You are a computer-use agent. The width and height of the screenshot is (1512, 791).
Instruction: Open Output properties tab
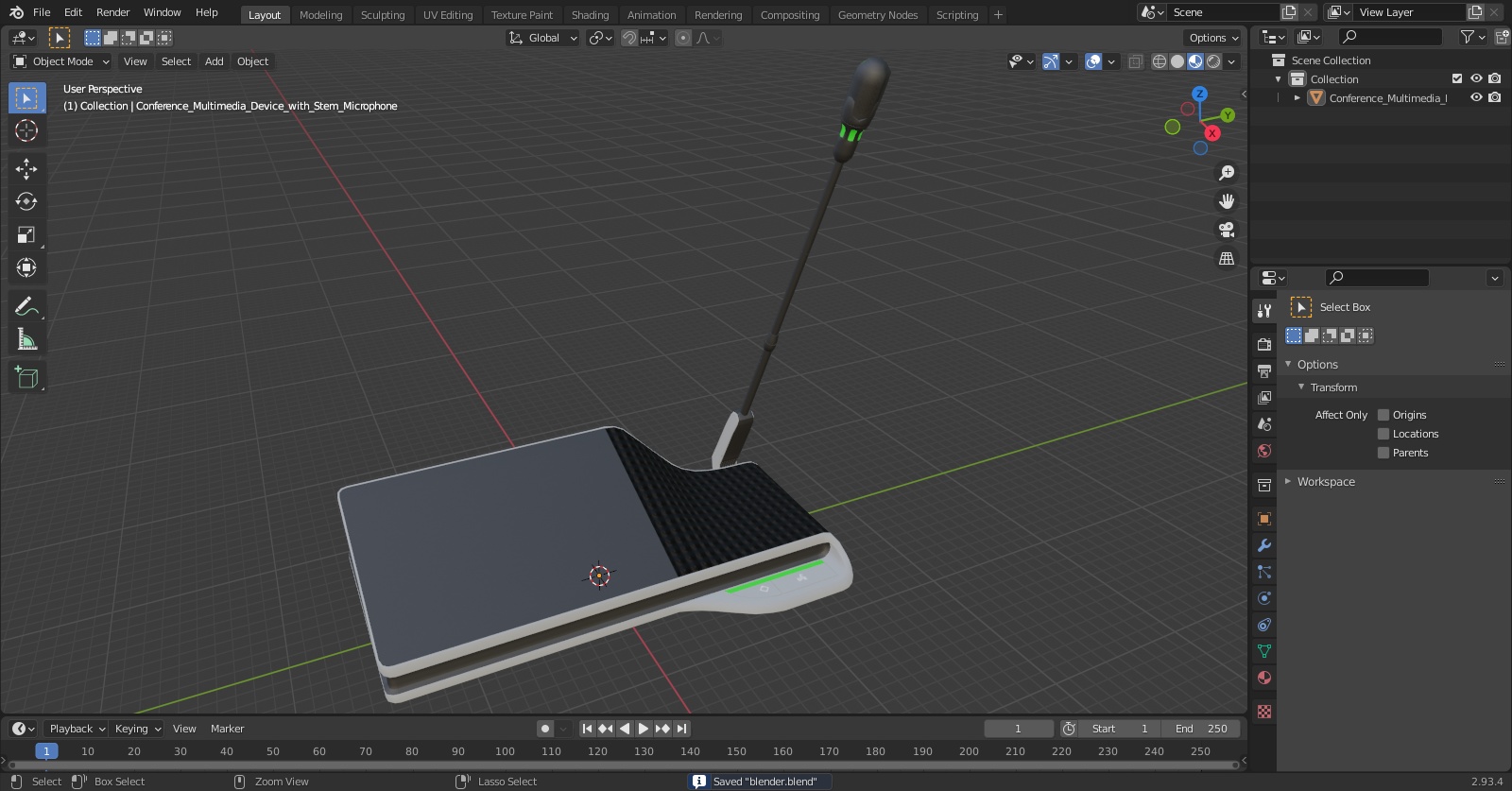1264,371
